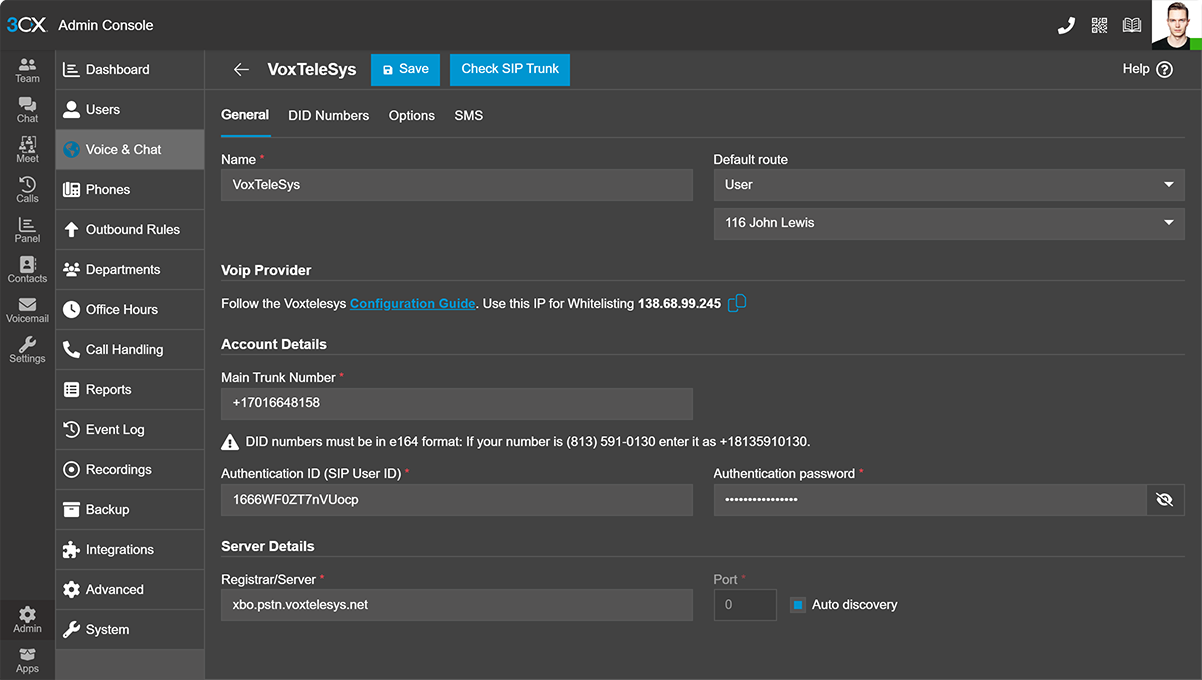This screenshot has width=1202, height=680.
Task: Open Users in the admin menu
Action: [x=130, y=110]
